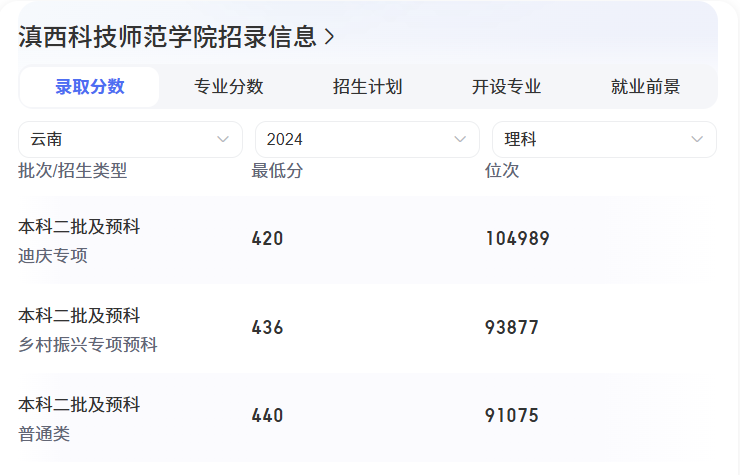The height and width of the screenshot is (475, 740).
Task: Click the rank value 93877
Action: point(512,327)
